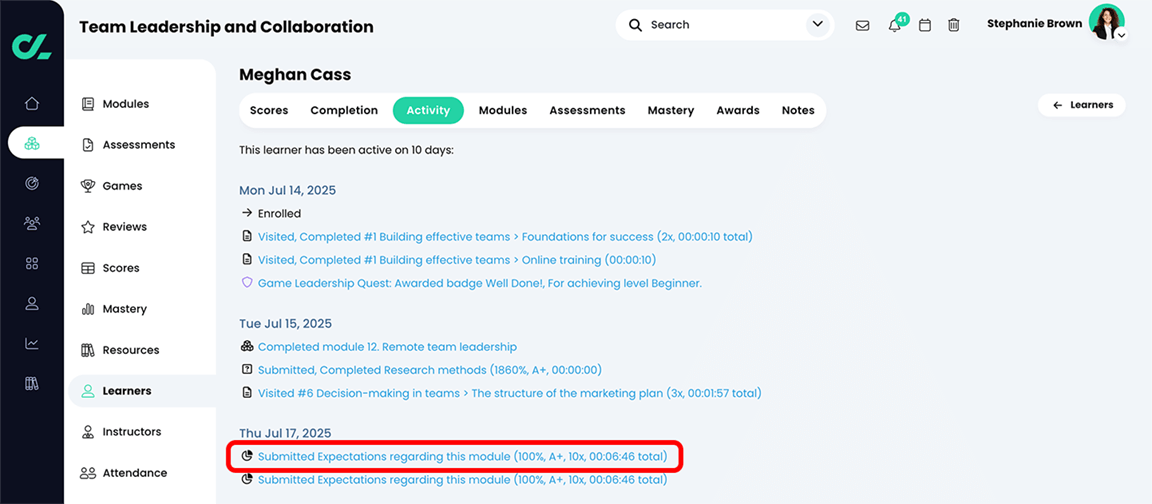Open Submitted, Completed Research methods link
The height and width of the screenshot is (504, 1152).
click(x=430, y=370)
